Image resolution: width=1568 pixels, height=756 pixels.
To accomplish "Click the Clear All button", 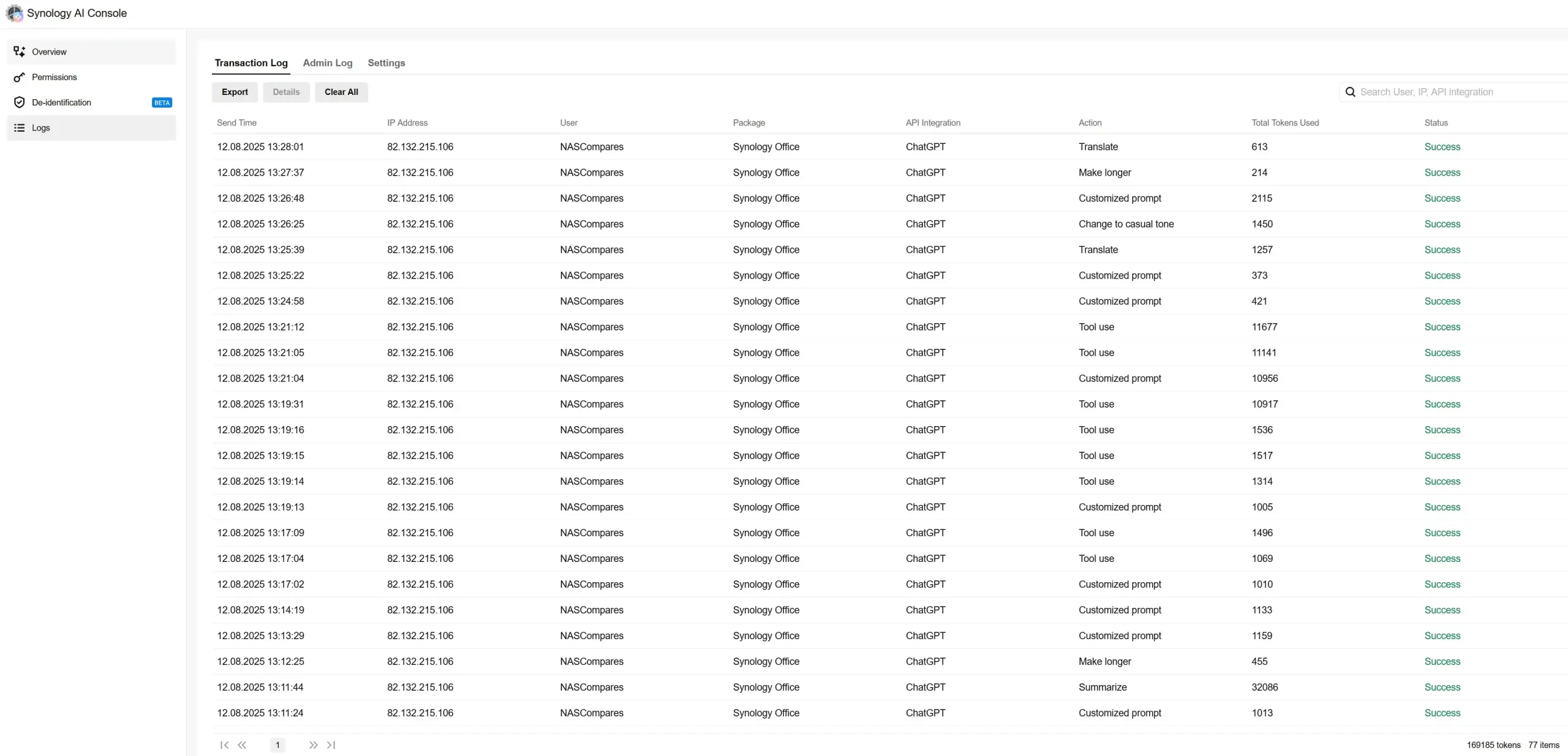I will [341, 92].
